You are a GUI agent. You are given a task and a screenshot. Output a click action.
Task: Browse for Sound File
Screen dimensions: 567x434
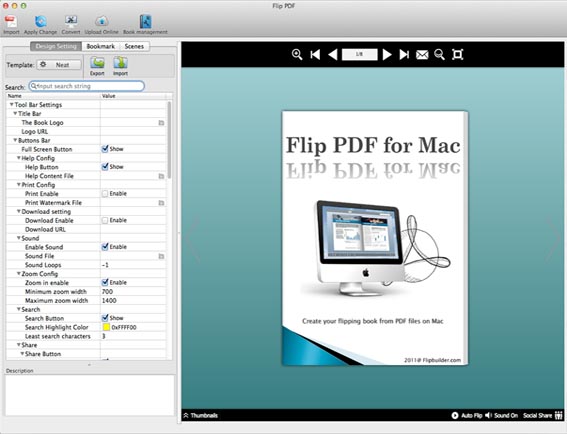[161, 256]
